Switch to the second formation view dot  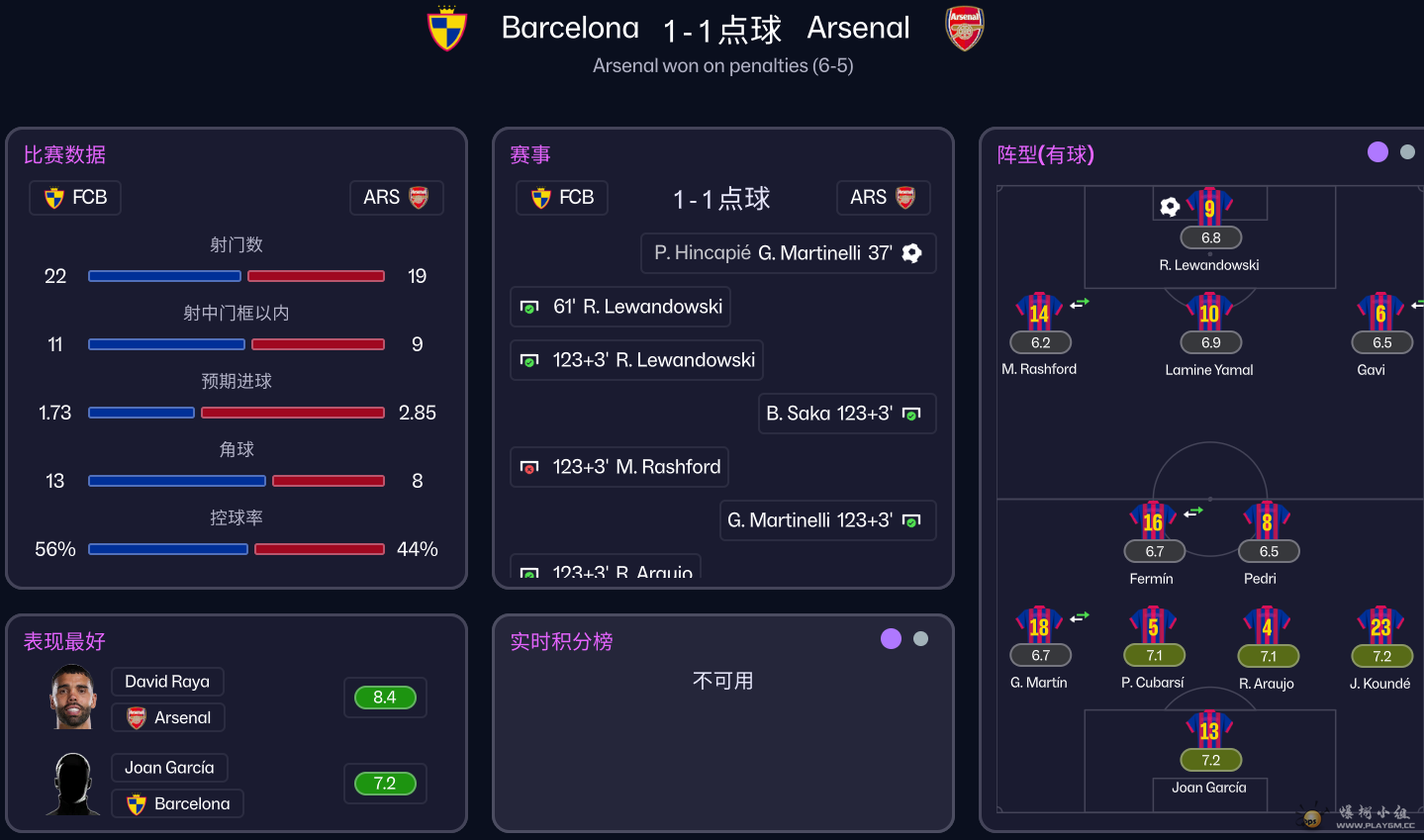[1407, 151]
